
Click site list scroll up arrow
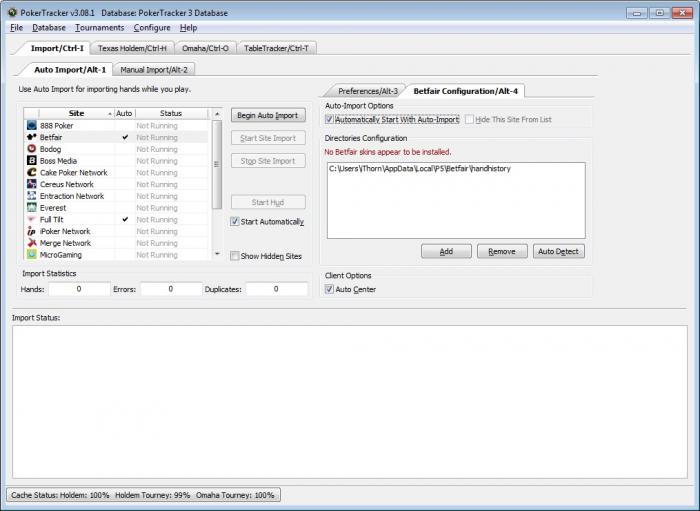(217, 114)
